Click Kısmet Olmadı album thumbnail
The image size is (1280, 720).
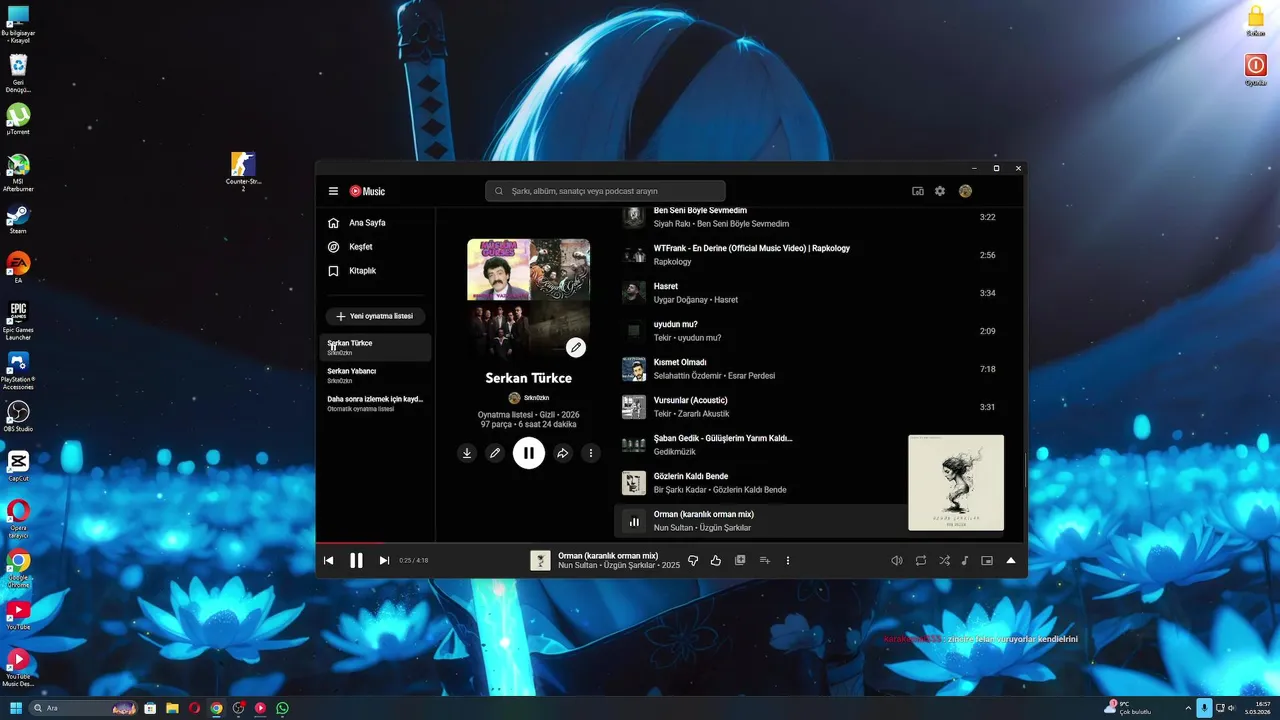[634, 369]
